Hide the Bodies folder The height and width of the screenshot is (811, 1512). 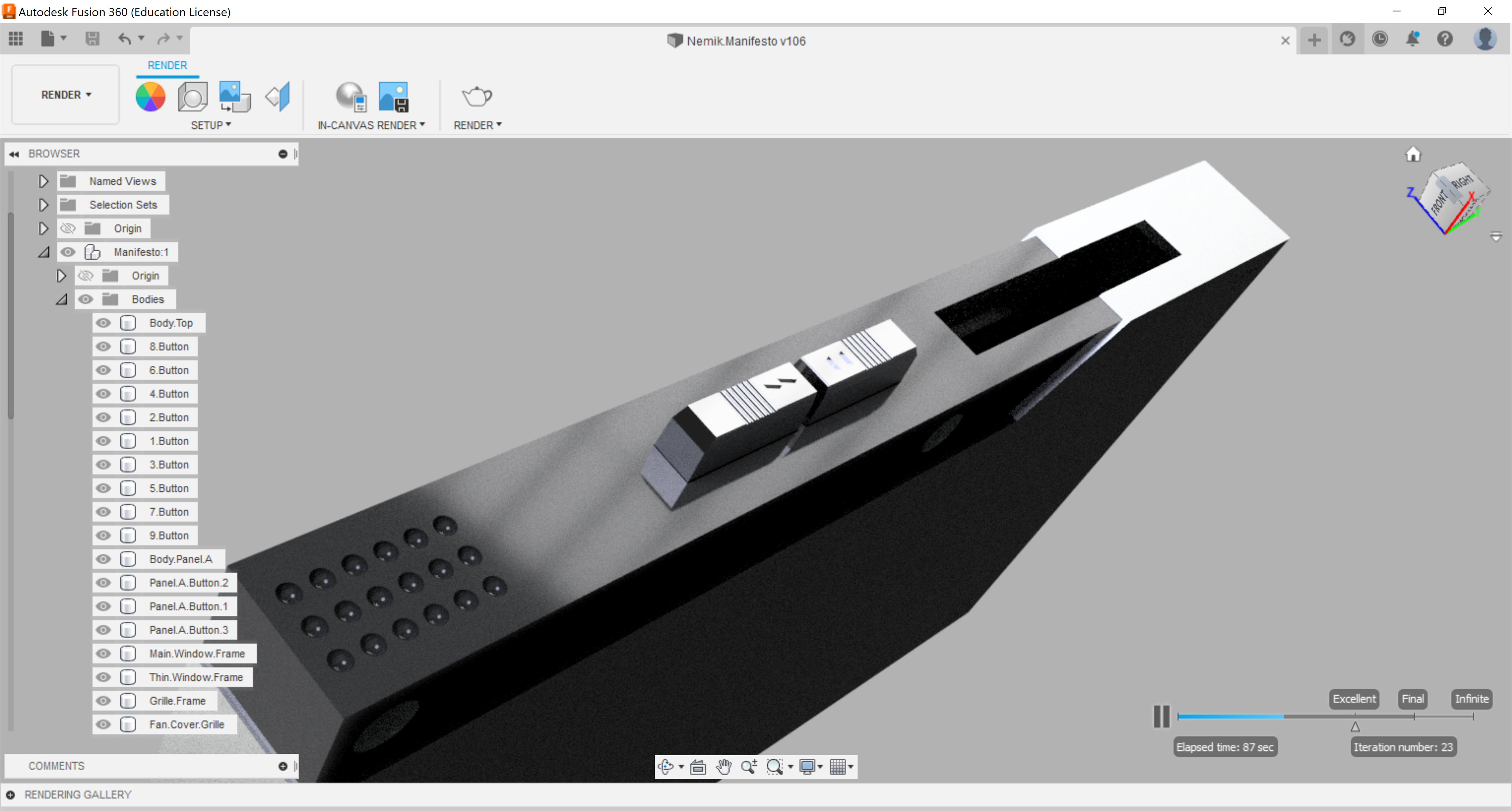(86, 299)
